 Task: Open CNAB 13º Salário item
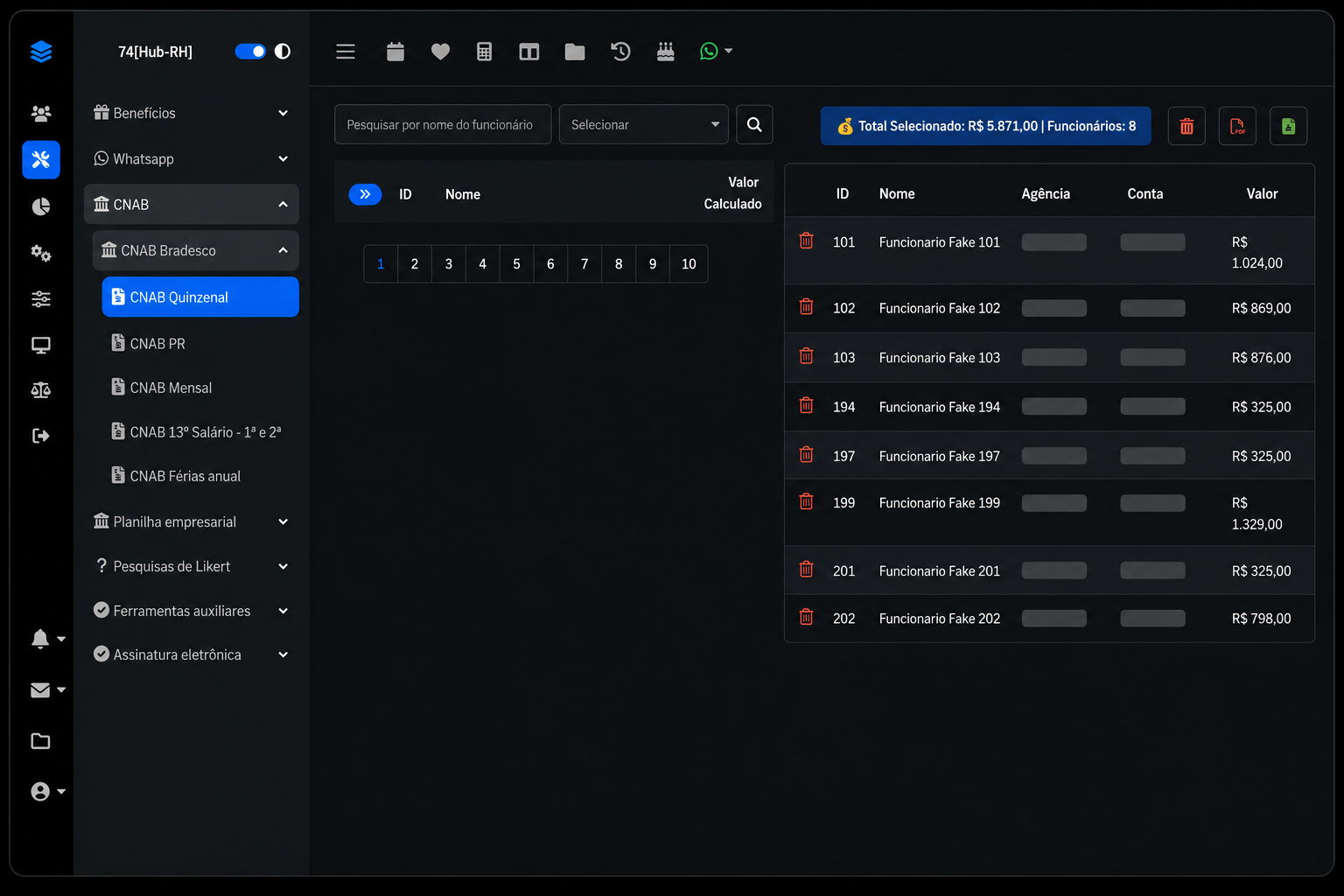point(200,431)
